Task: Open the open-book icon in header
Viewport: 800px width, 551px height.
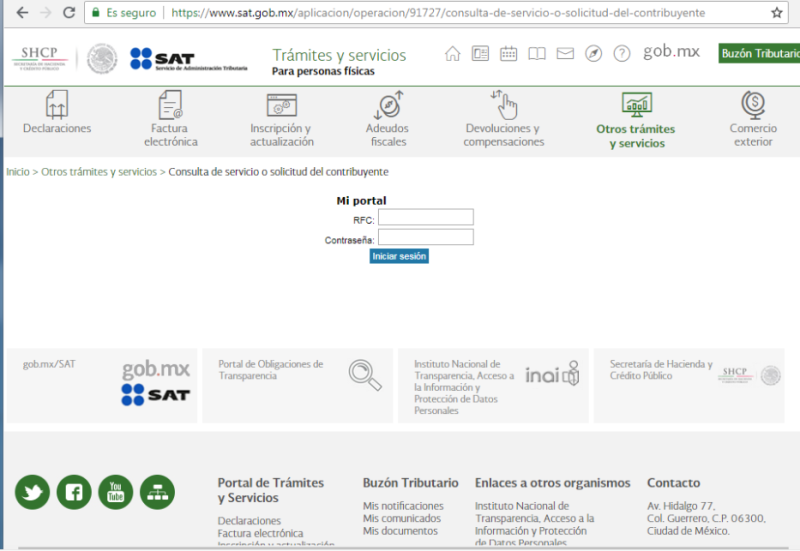Action: click(537, 53)
